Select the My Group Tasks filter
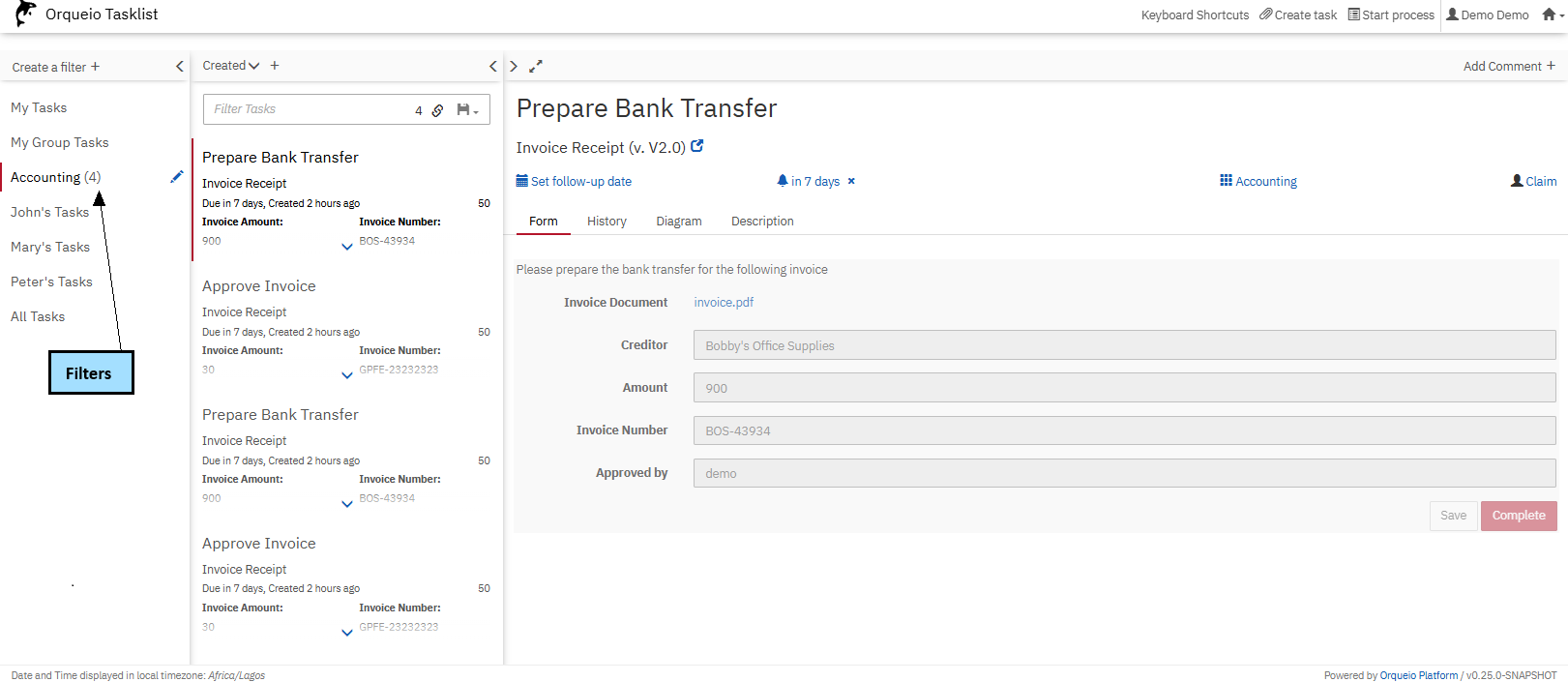 60,143
